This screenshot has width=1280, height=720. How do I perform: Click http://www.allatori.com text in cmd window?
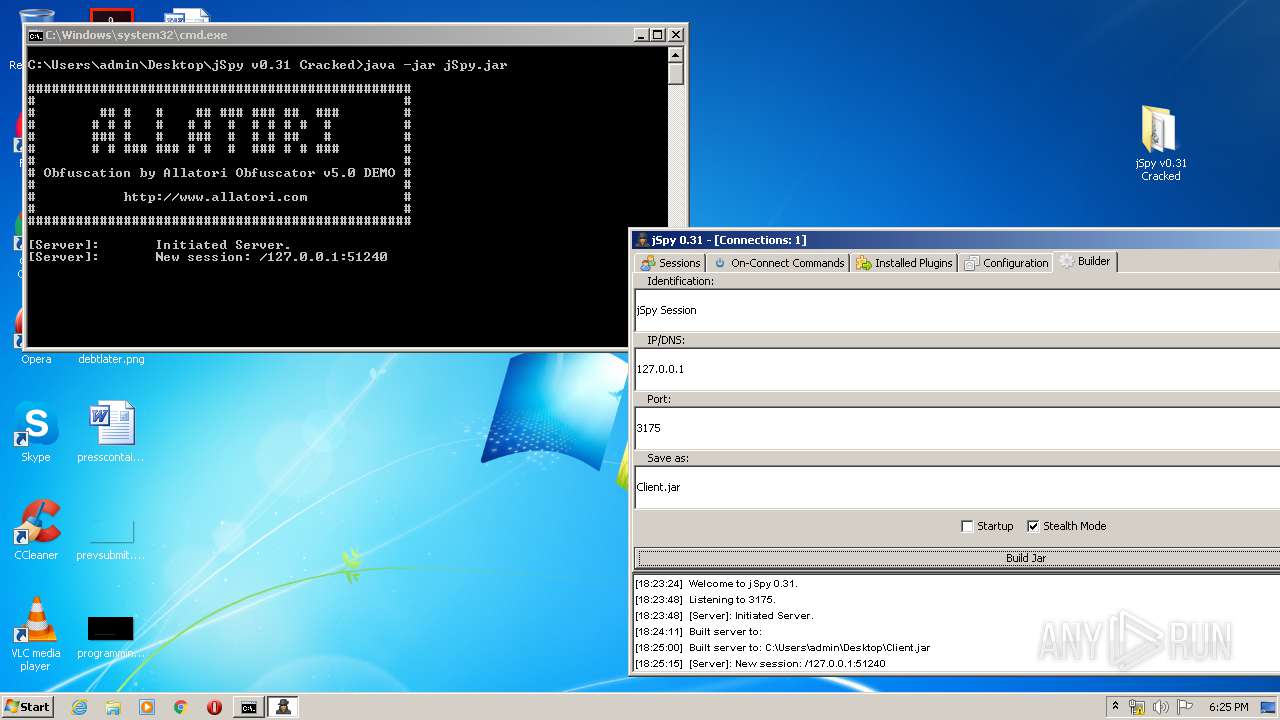(x=215, y=197)
